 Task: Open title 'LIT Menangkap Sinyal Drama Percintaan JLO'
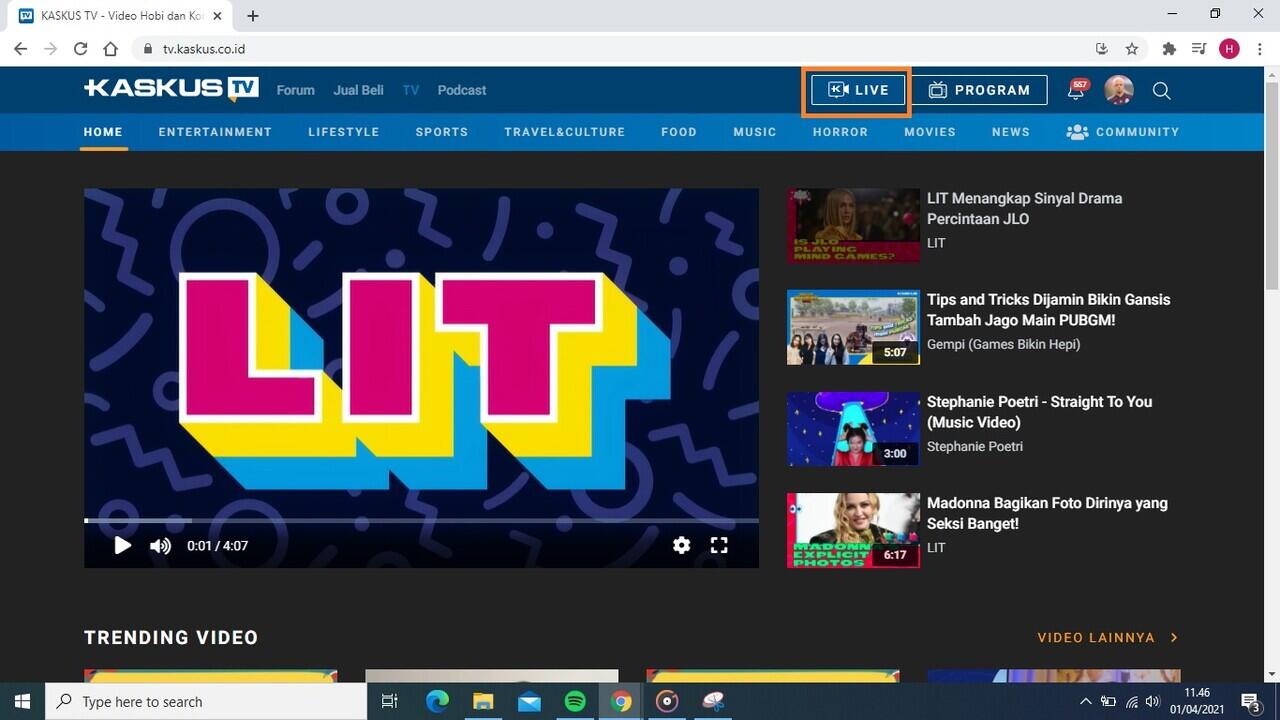(x=1025, y=208)
